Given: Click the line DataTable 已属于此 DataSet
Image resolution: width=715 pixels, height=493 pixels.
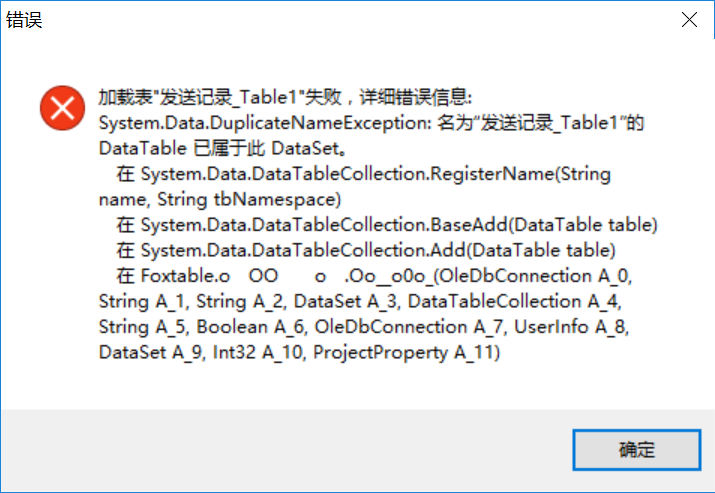Looking at the screenshot, I should [x=223, y=149].
